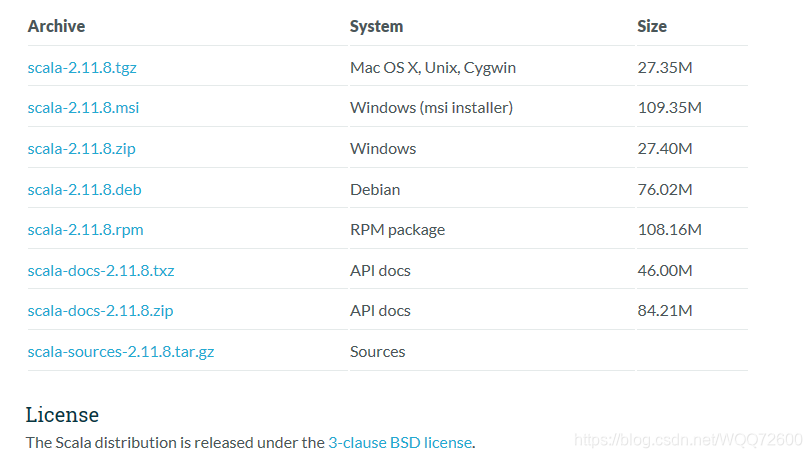The height and width of the screenshot is (458, 812).
Task: Open the 3-clause BSD license link
Action: pos(400,442)
